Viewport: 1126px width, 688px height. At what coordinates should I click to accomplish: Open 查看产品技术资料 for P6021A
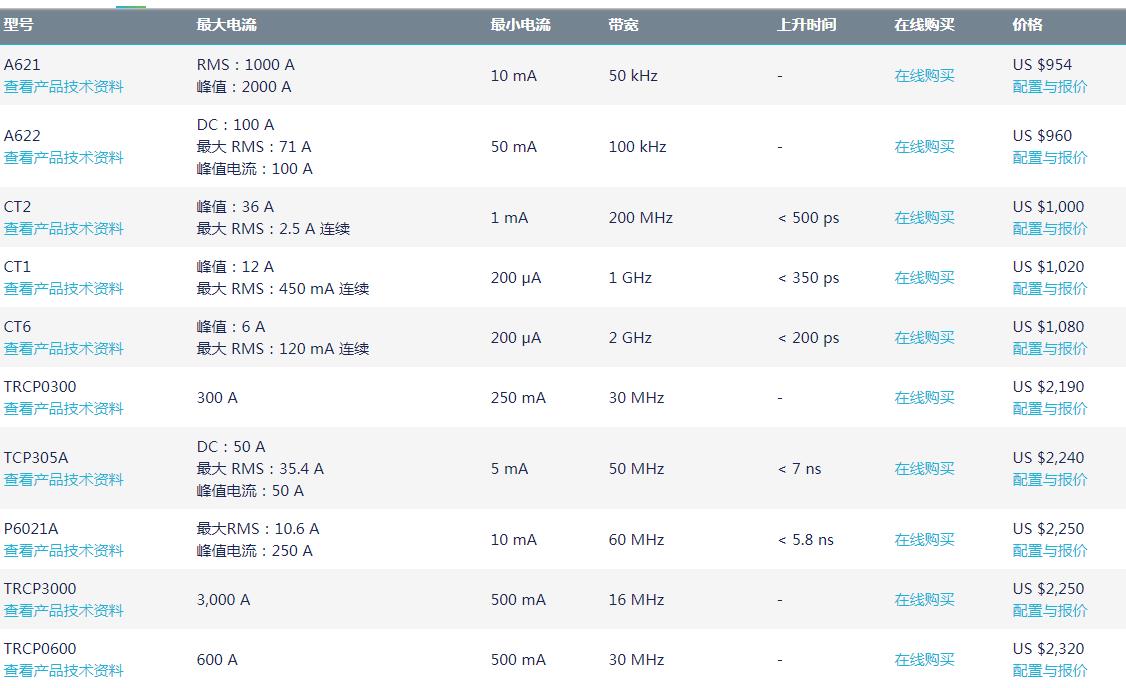(64, 551)
